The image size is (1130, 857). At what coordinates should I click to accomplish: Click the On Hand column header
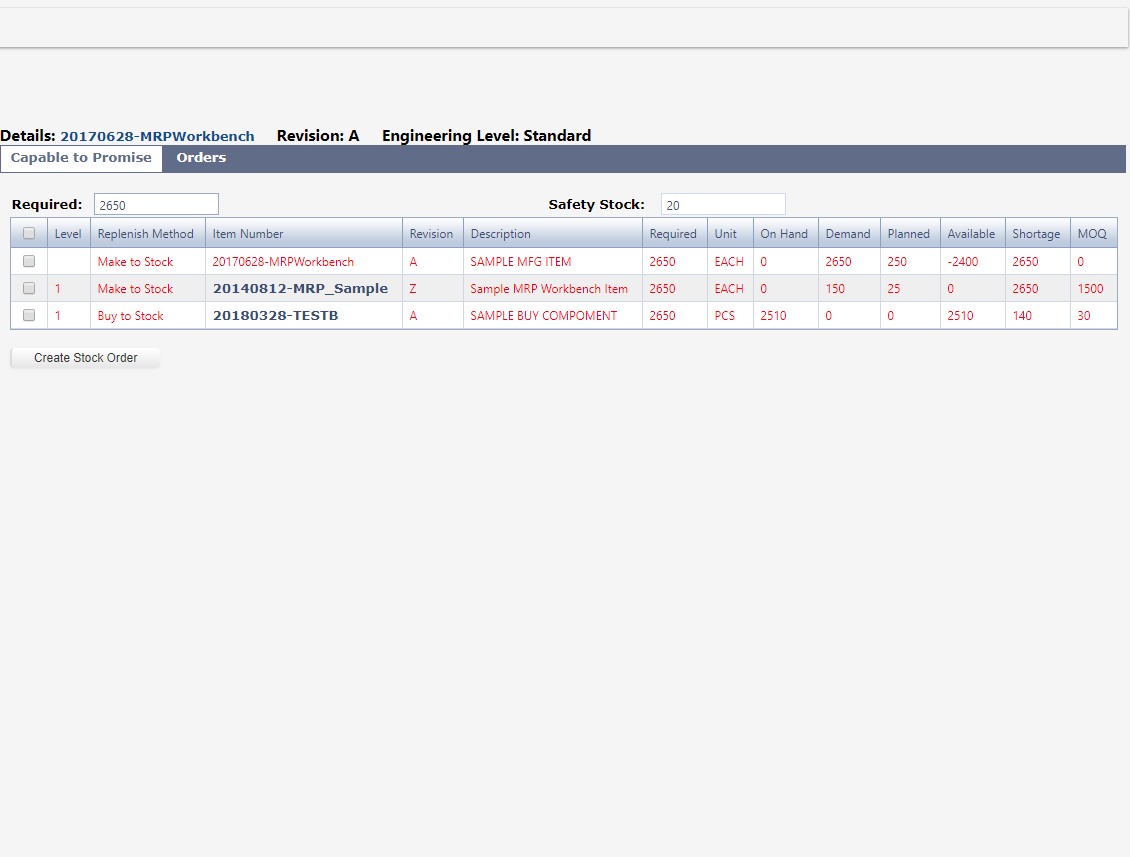[x=786, y=234]
